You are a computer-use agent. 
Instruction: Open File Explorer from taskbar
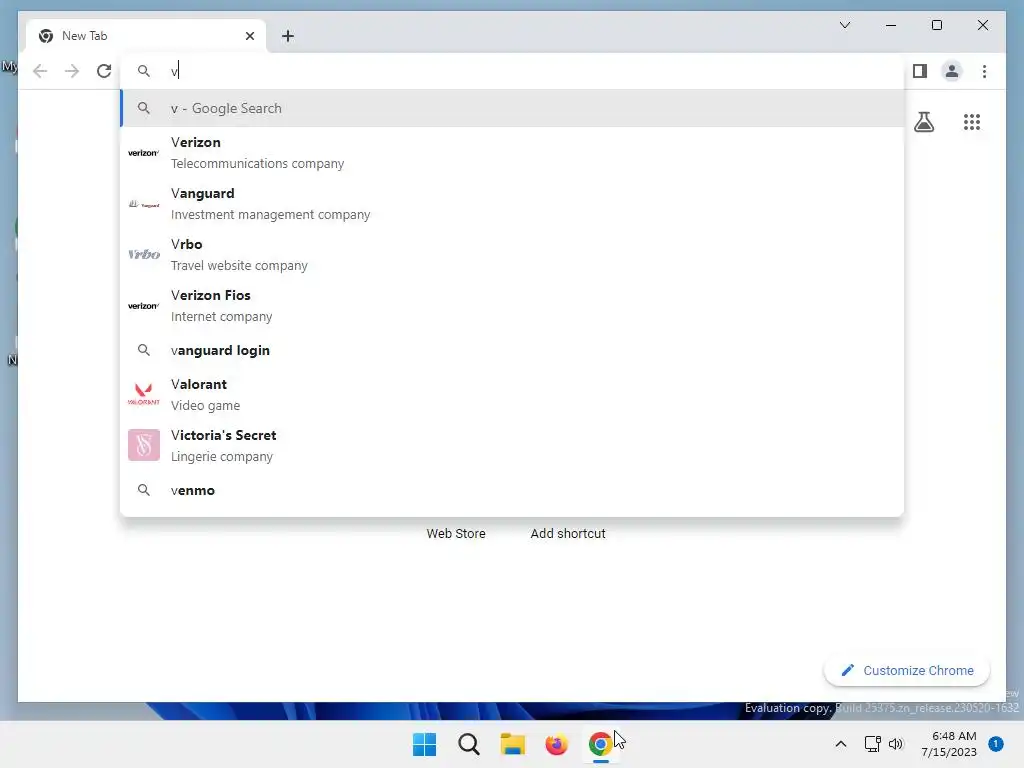tap(513, 744)
